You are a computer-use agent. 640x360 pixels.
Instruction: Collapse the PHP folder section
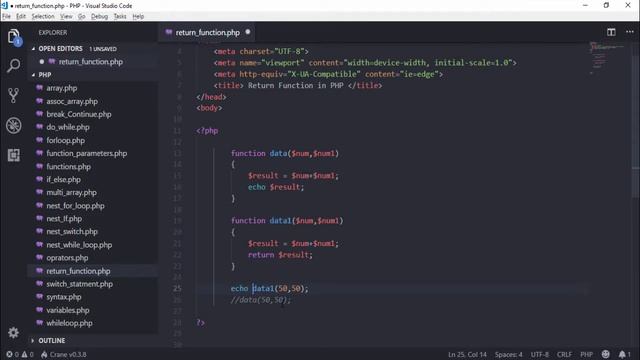44,75
